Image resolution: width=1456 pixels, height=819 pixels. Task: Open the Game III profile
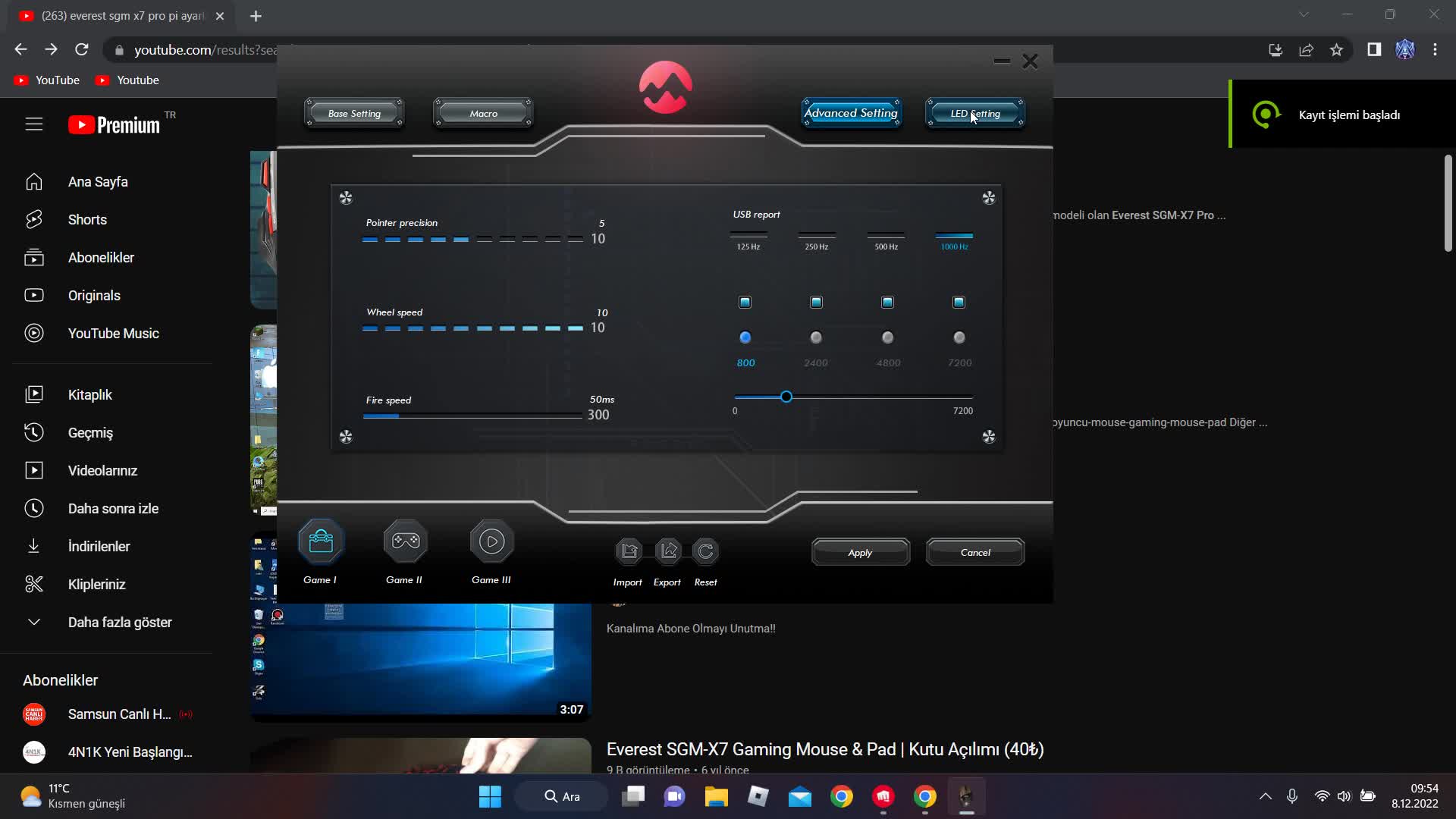(x=491, y=541)
